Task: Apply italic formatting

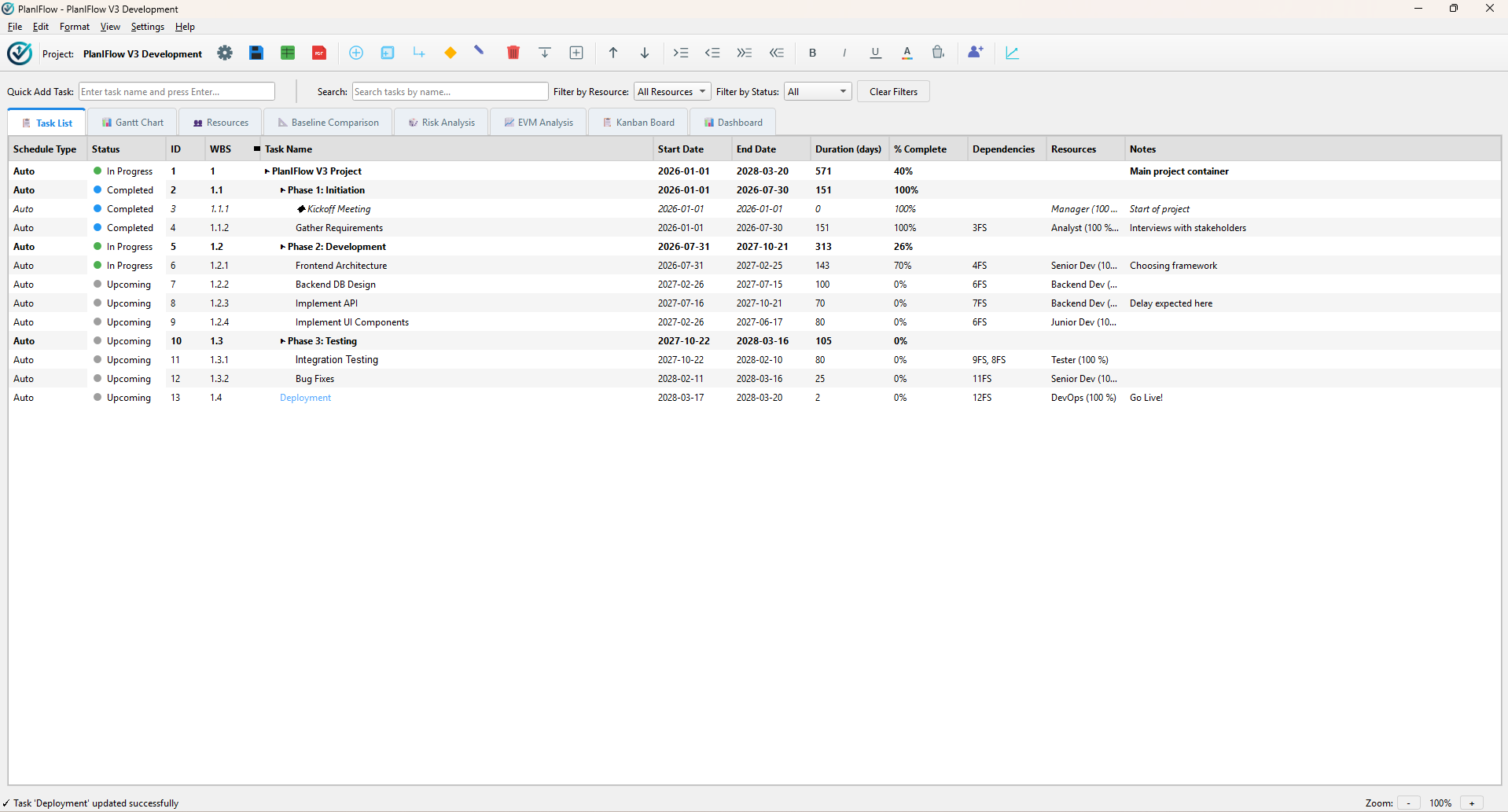Action: [x=844, y=53]
